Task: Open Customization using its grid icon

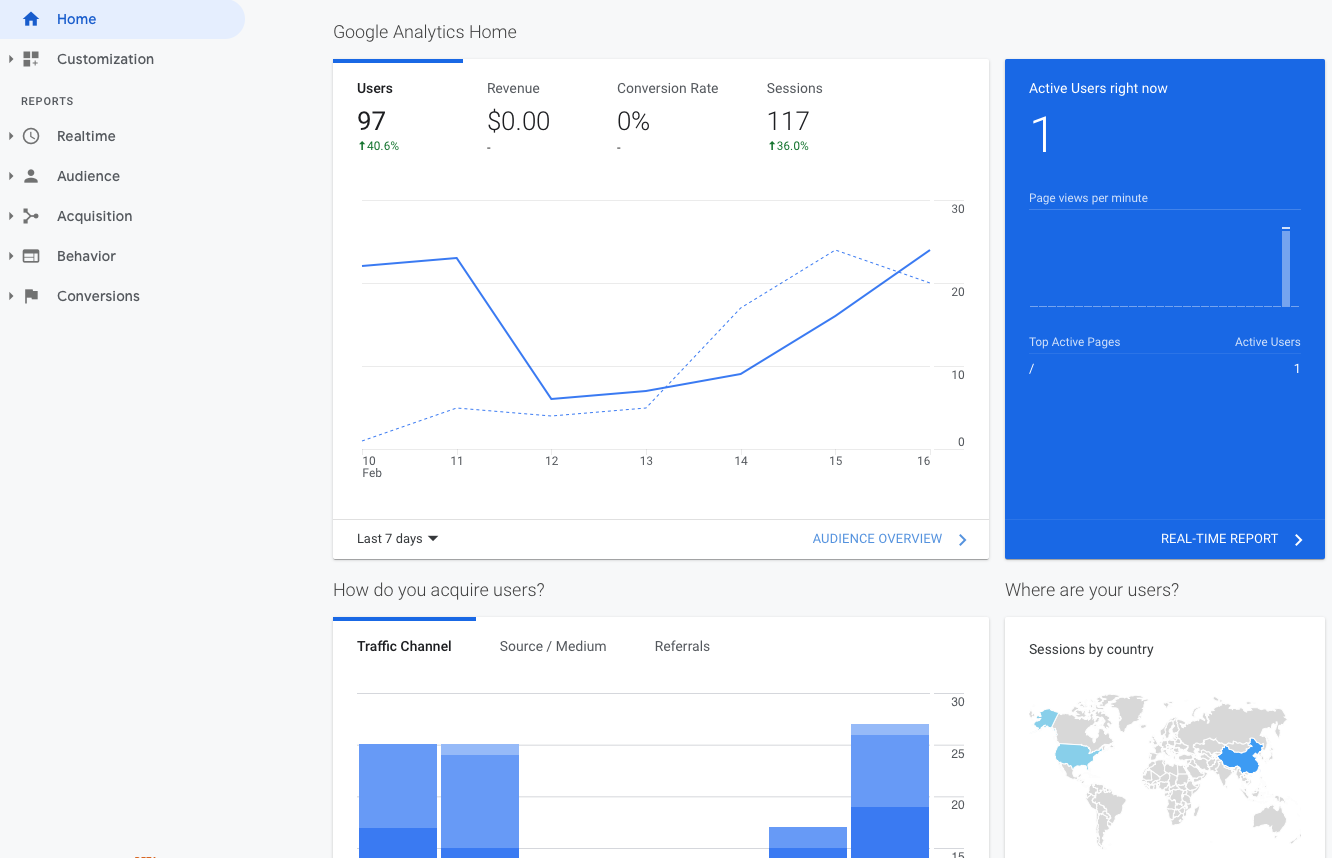Action: (33, 59)
